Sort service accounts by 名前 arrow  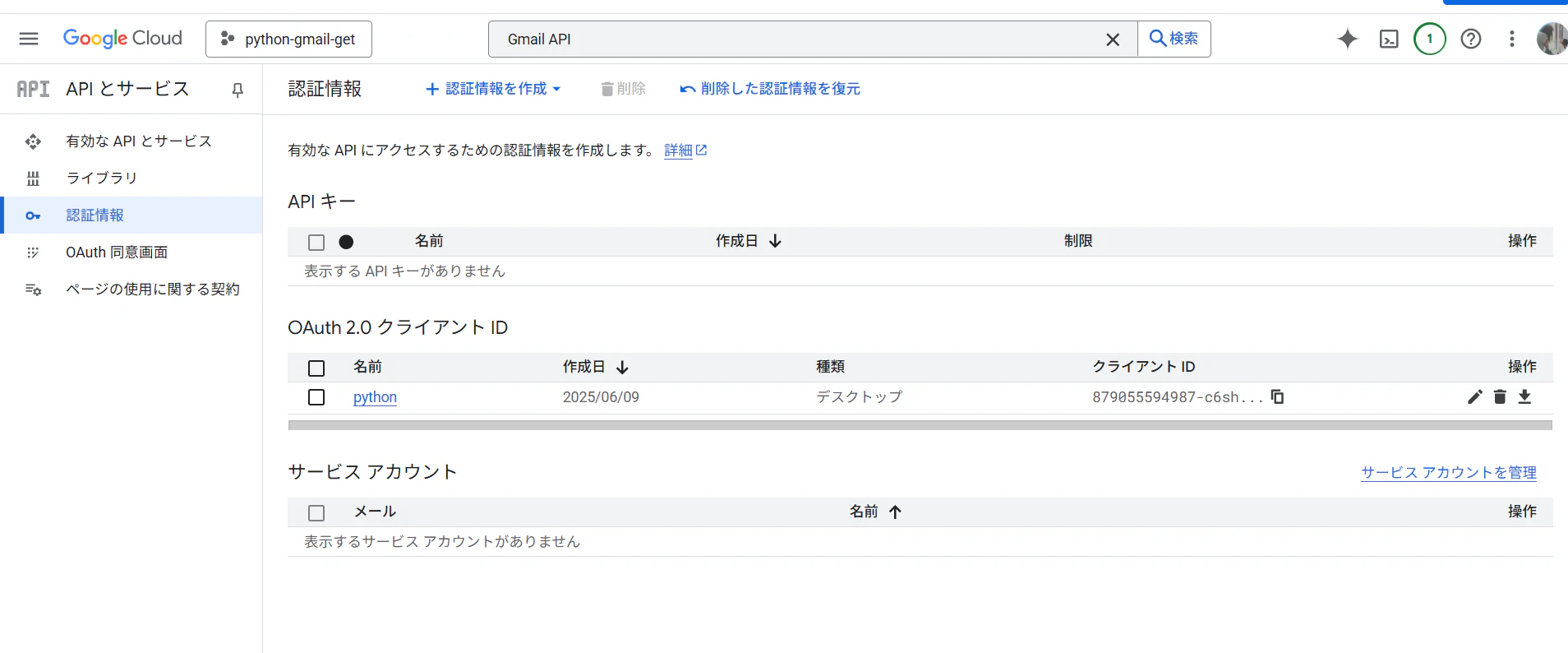pyautogui.click(x=895, y=512)
